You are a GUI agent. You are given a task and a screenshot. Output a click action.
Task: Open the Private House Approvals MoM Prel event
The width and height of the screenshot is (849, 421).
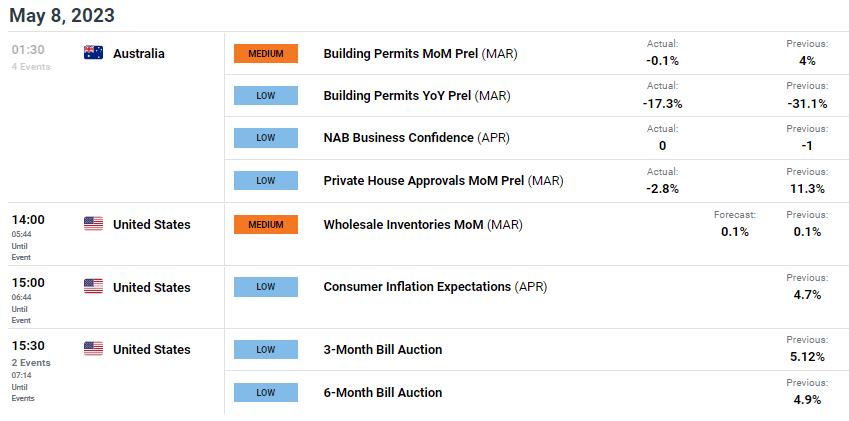click(443, 181)
